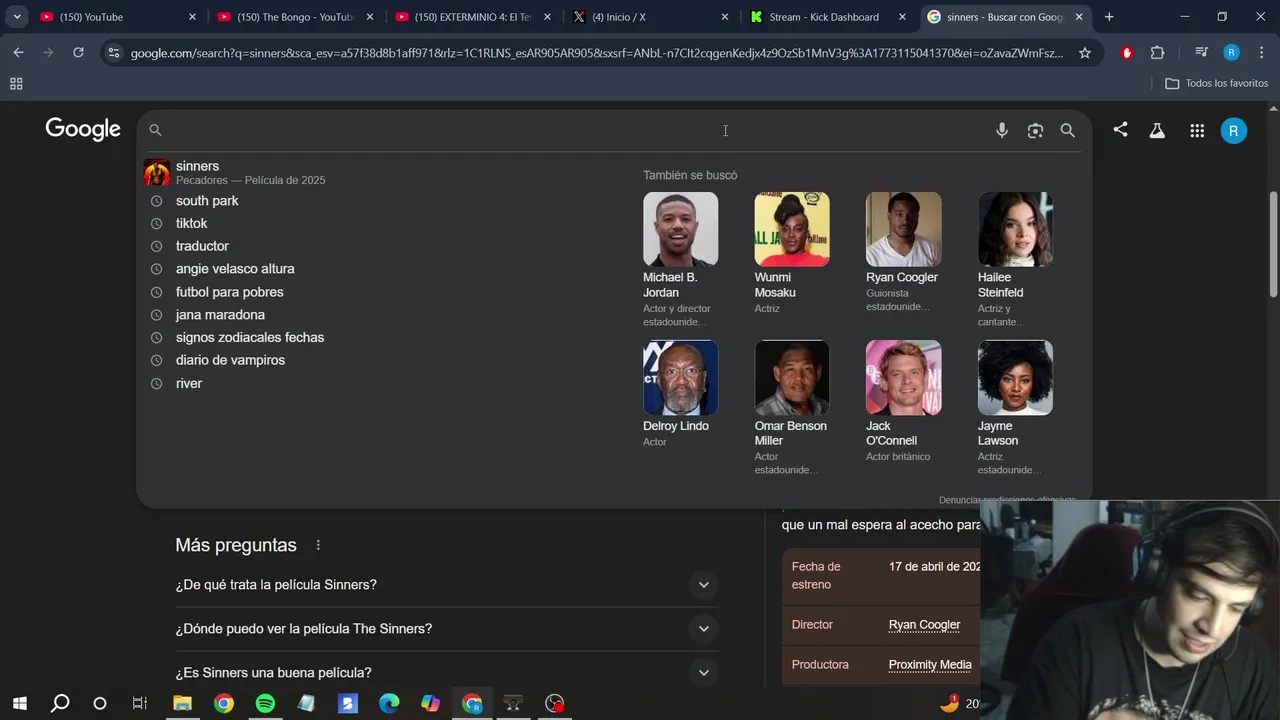Switch to the (150) YouTube tab

(118, 17)
